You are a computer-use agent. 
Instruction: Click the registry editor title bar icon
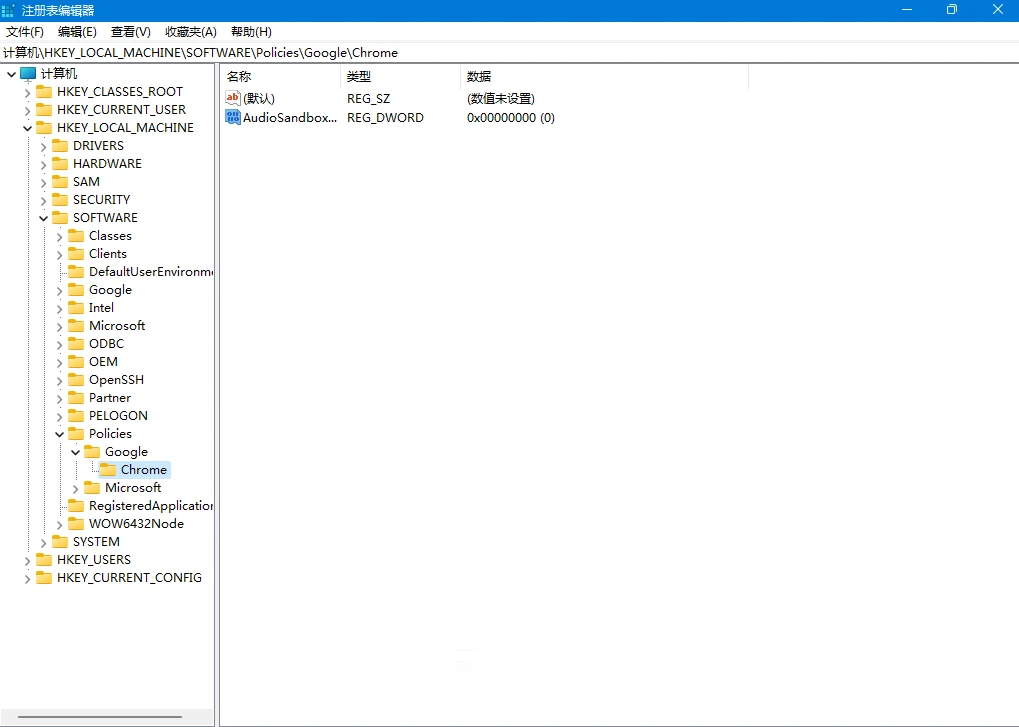pos(8,10)
